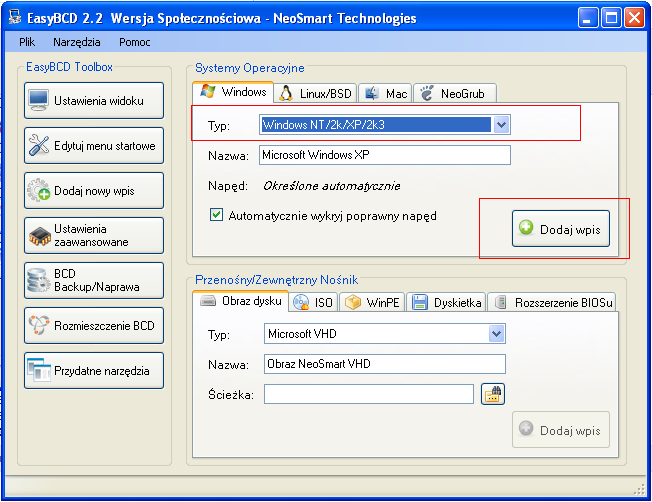
Task: Open Rozmieszczenie BCD
Action: pyautogui.click(x=94, y=325)
